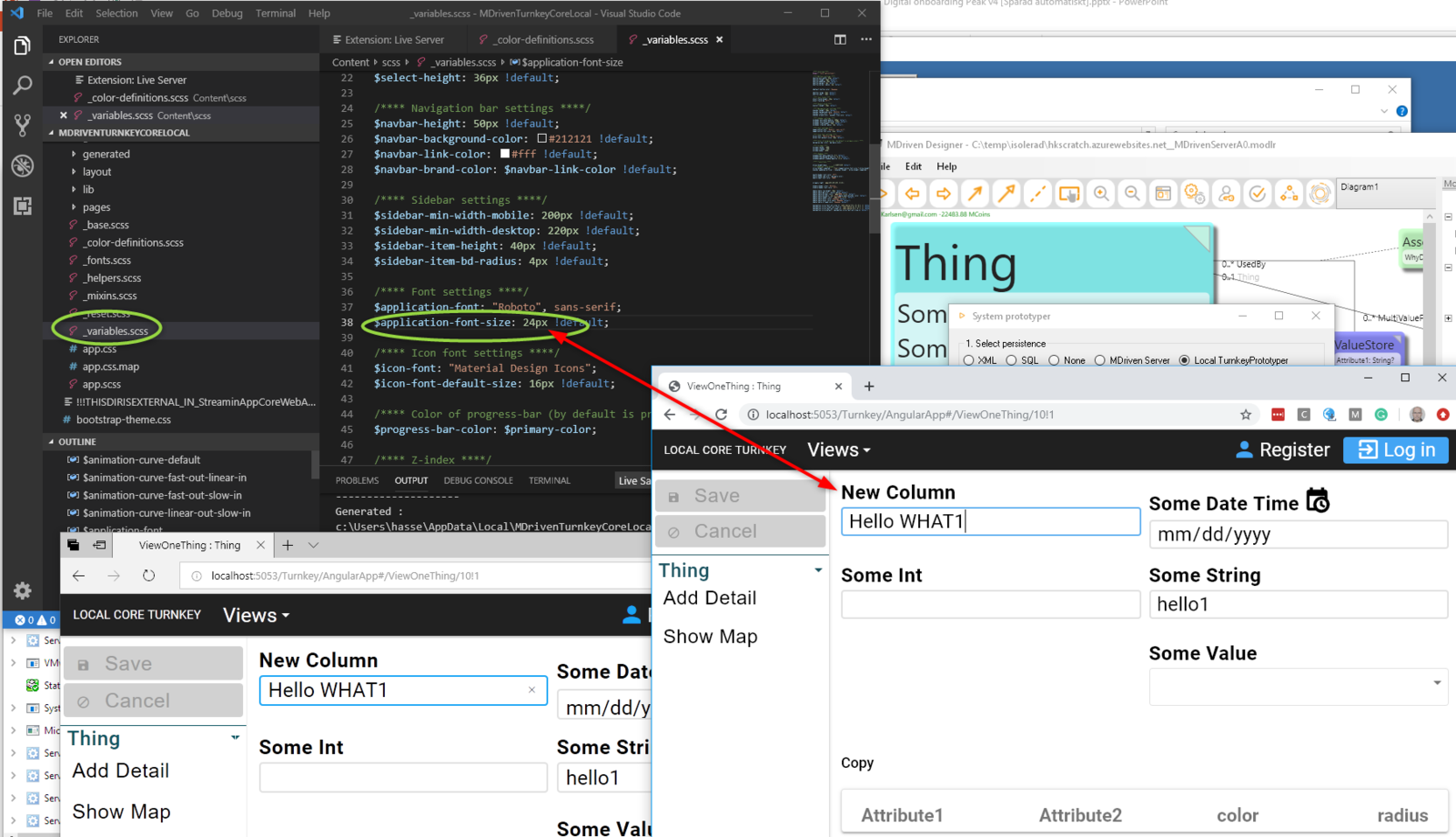Image resolution: width=1456 pixels, height=837 pixels.
Task: Open _variables.scss in the file explorer
Action: (x=116, y=331)
